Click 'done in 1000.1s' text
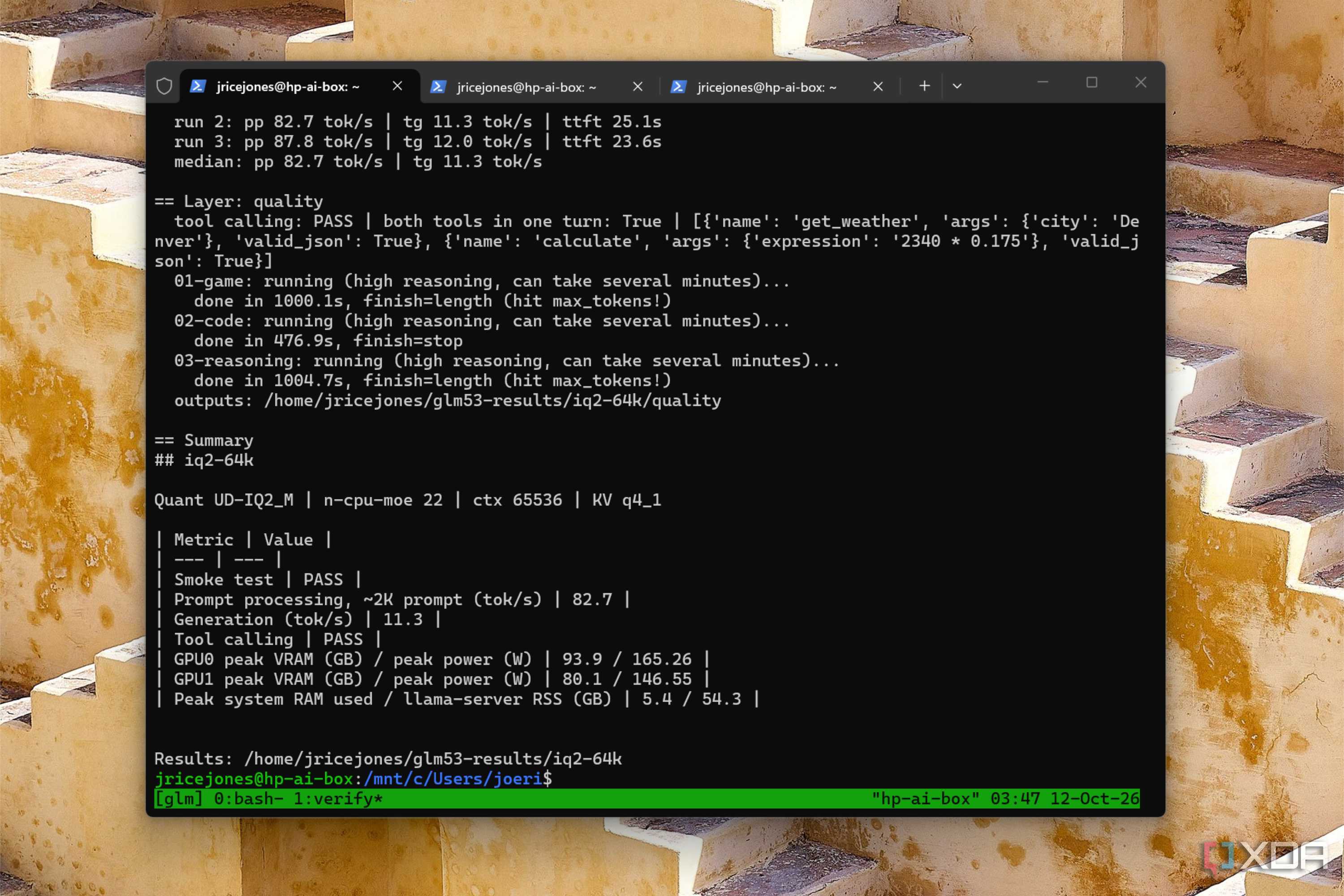 tap(268, 301)
